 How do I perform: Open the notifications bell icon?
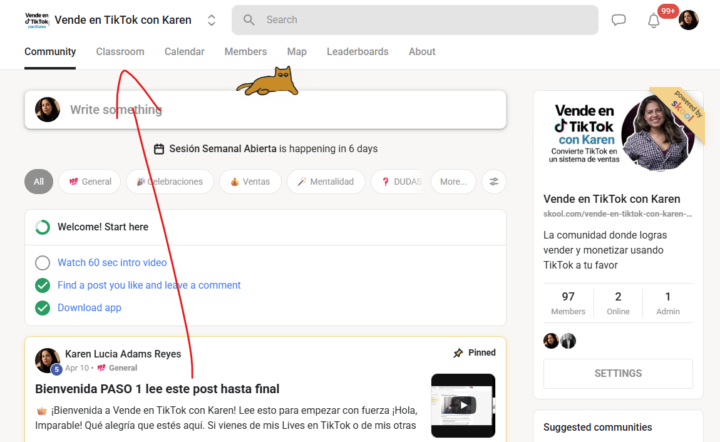pos(653,21)
